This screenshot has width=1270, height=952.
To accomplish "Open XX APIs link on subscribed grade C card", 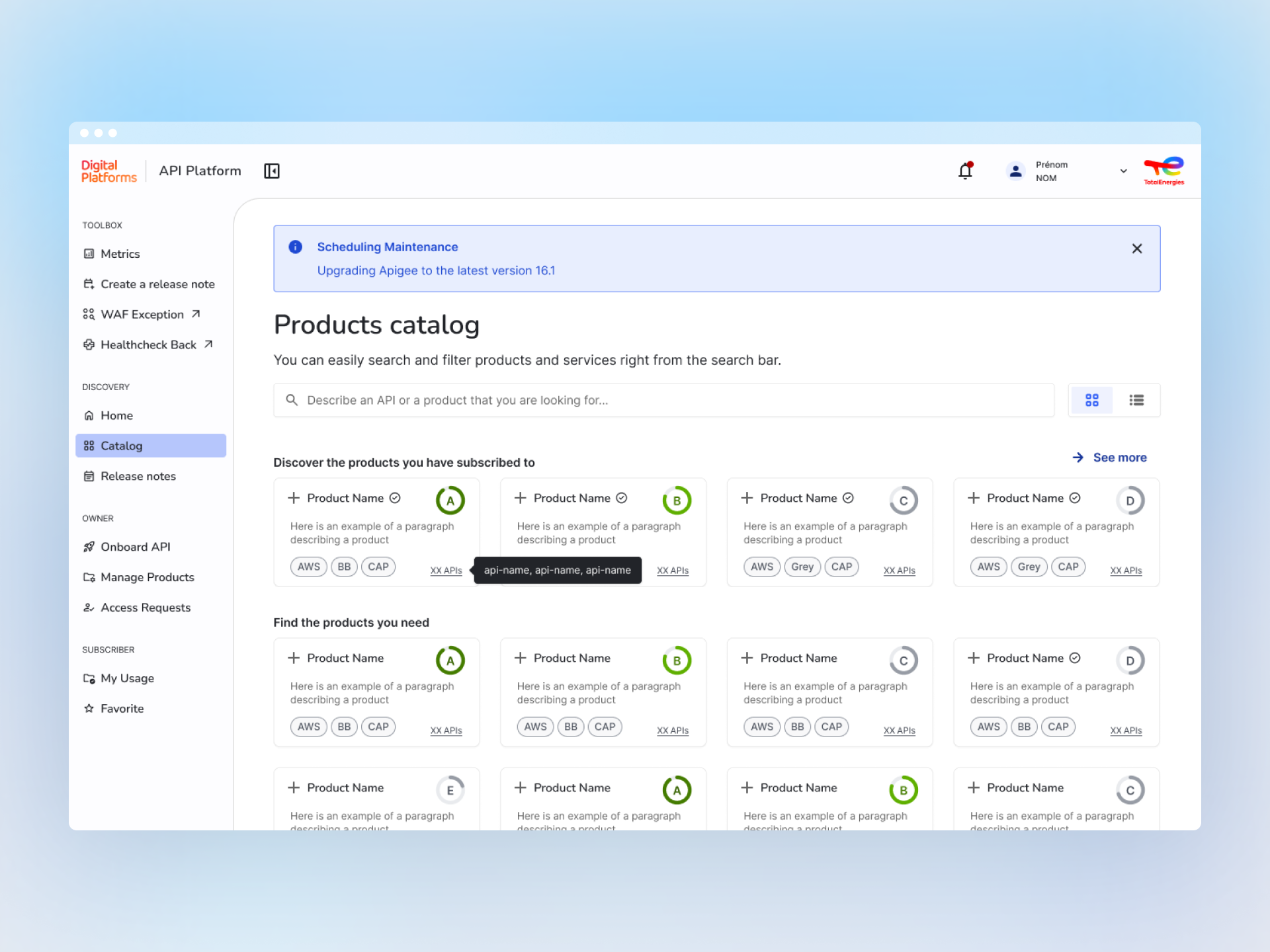I will click(x=900, y=571).
